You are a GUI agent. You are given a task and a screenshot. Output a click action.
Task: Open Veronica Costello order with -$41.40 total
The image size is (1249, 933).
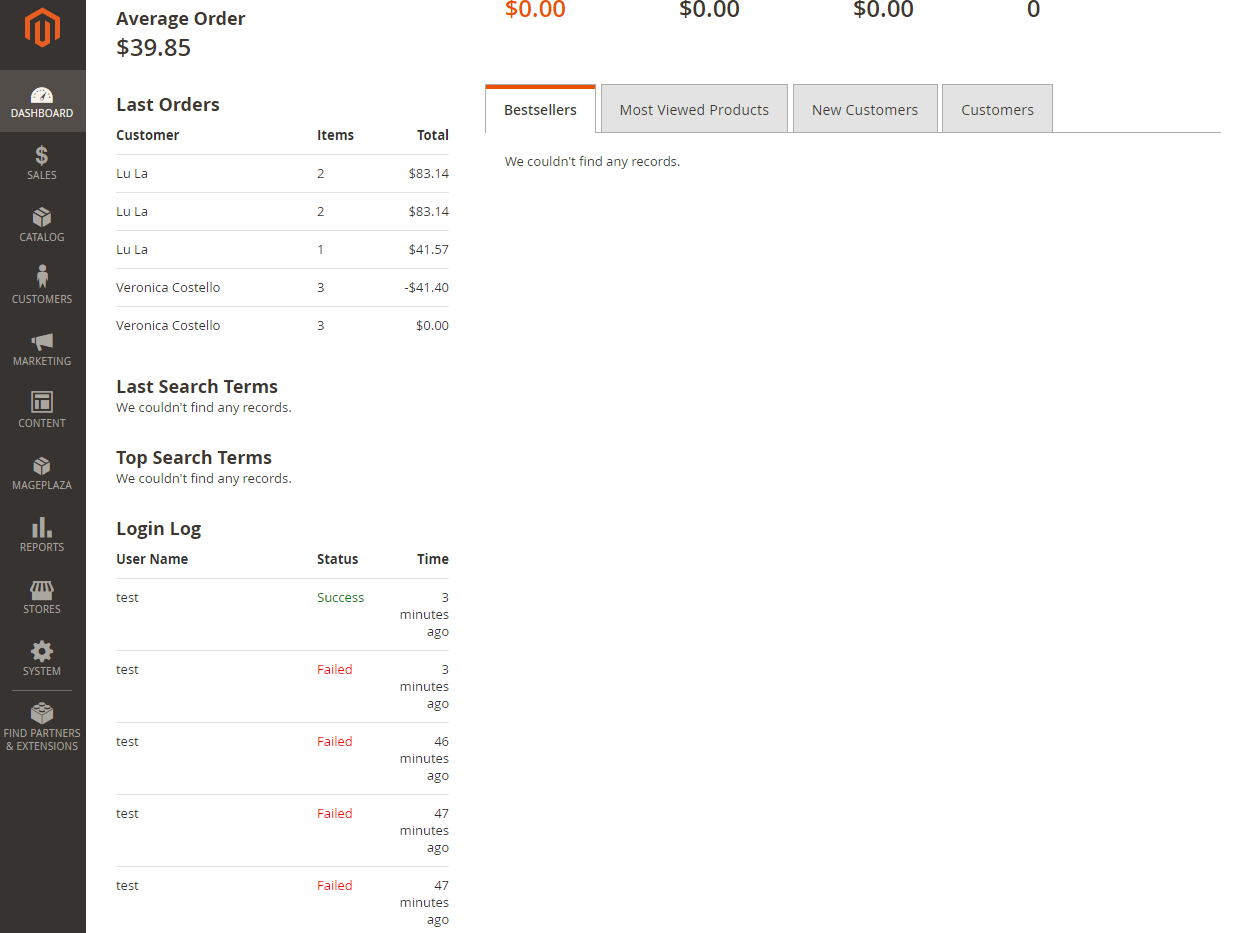[282, 287]
